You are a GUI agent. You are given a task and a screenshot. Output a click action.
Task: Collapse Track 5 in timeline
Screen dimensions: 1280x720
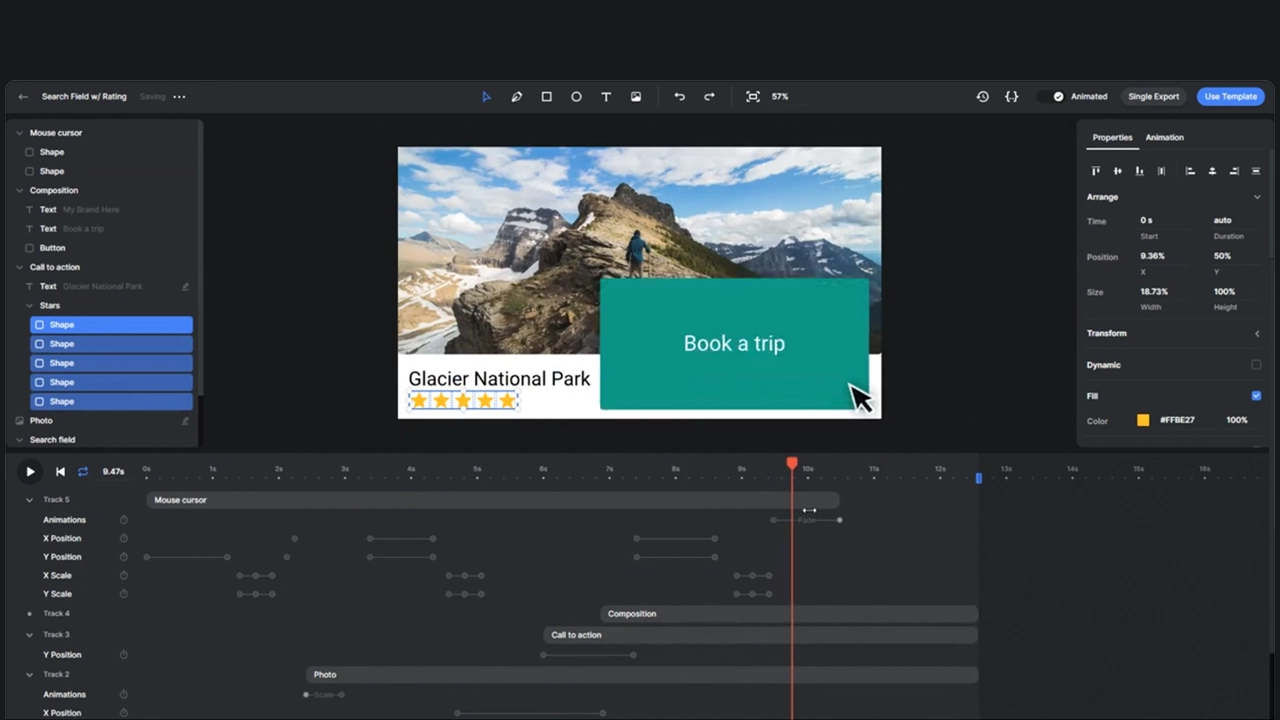point(29,500)
